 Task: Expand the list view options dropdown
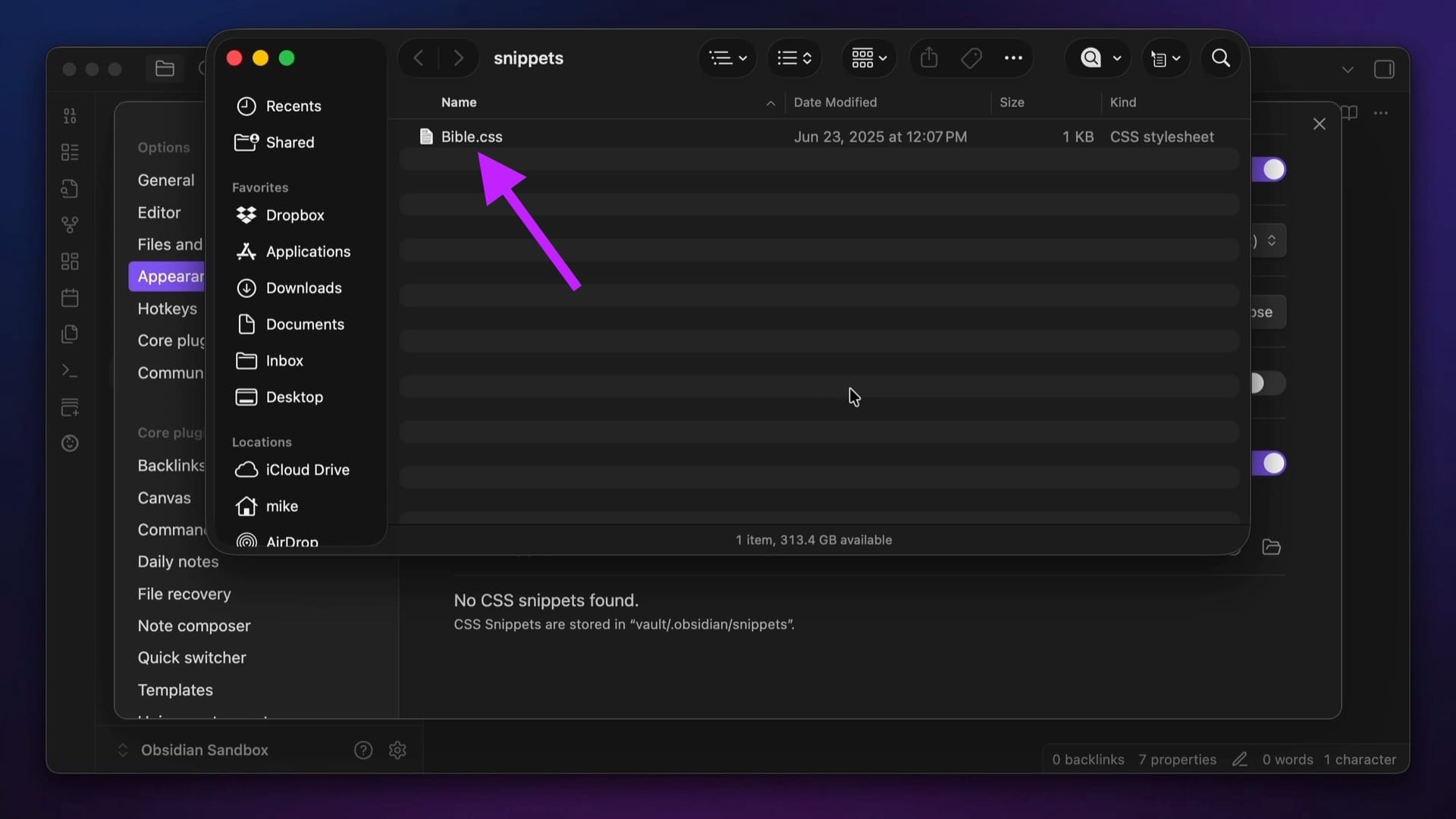pos(794,58)
